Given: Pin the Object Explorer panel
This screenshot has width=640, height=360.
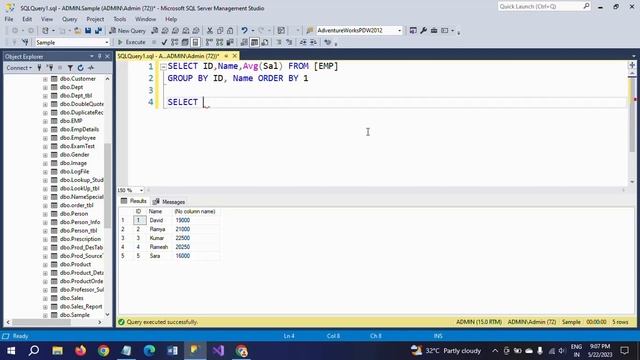Looking at the screenshot, I should click(x=100, y=56).
